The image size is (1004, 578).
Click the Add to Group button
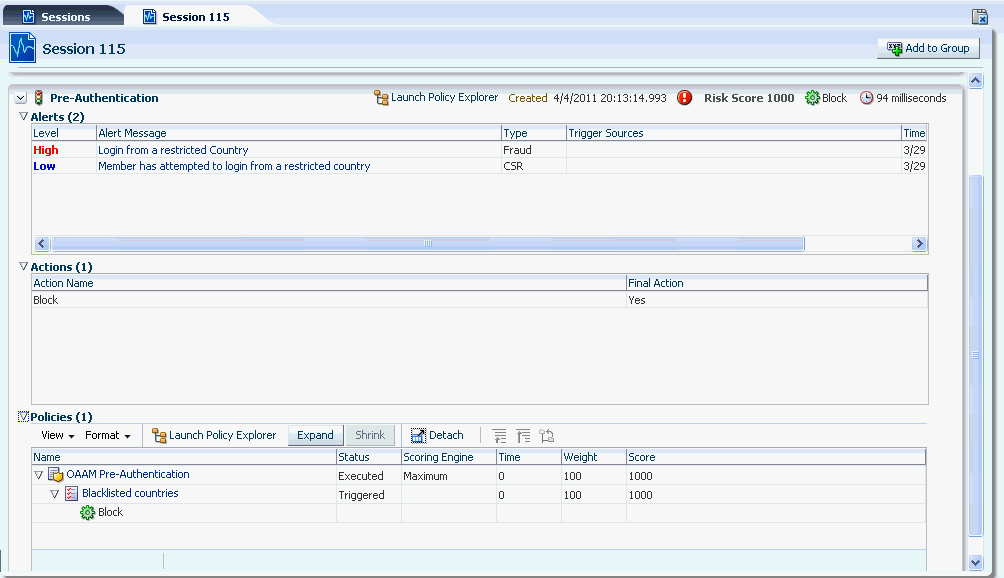928,47
